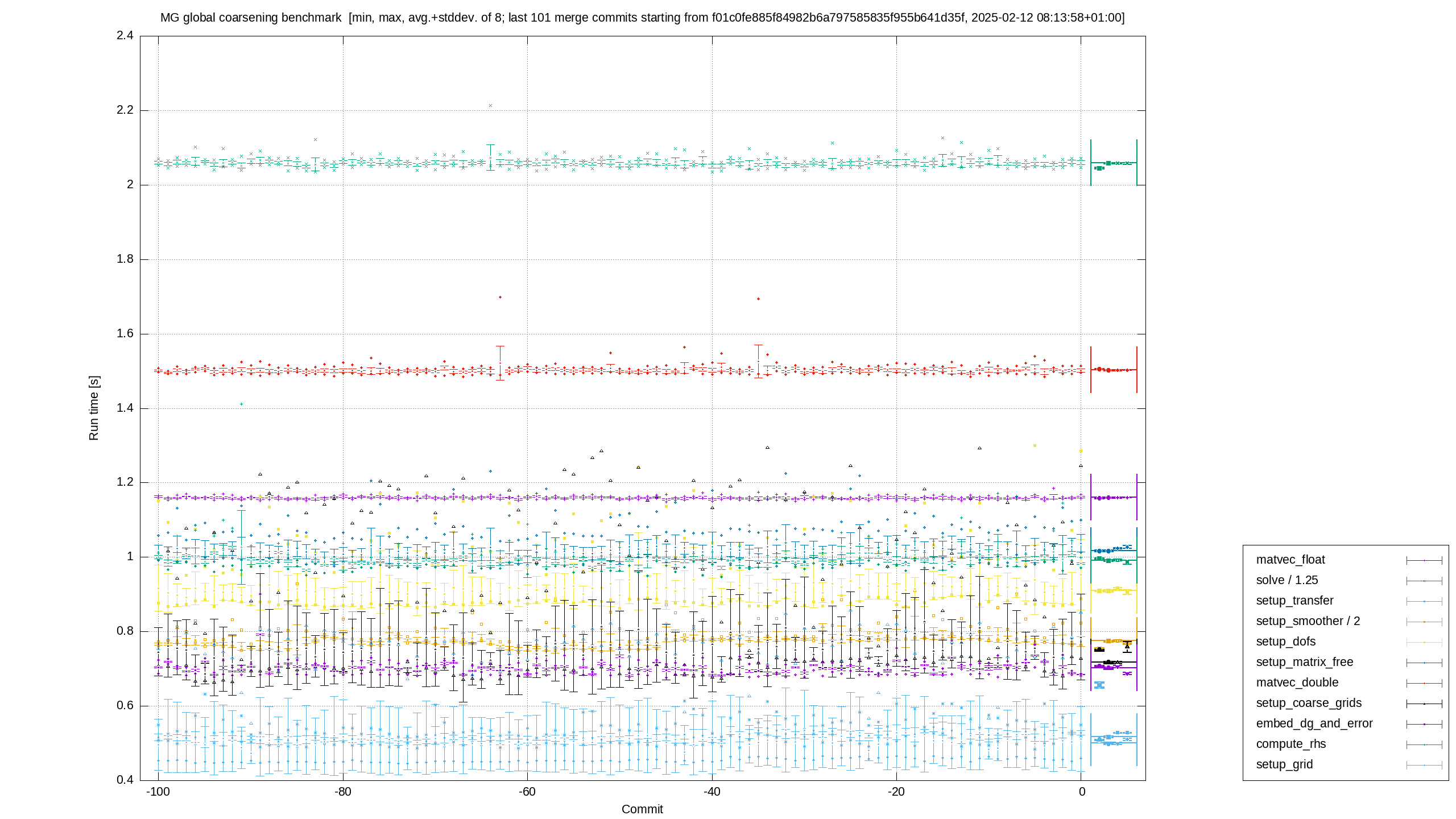This screenshot has height=819, width=1456.
Task: Click the setup_transfer legend label
Action: [1294, 601]
